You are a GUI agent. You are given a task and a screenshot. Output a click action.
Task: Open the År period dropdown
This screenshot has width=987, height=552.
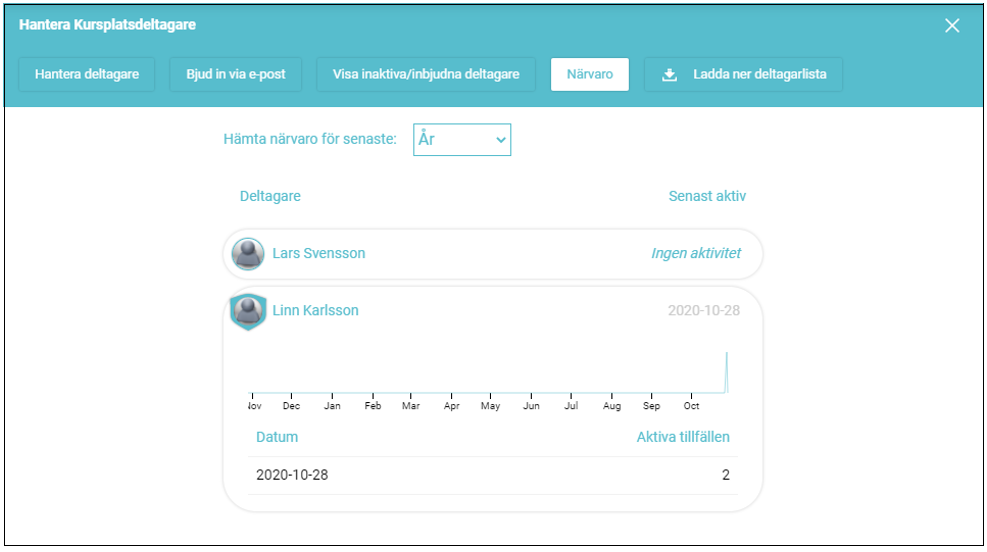point(462,140)
